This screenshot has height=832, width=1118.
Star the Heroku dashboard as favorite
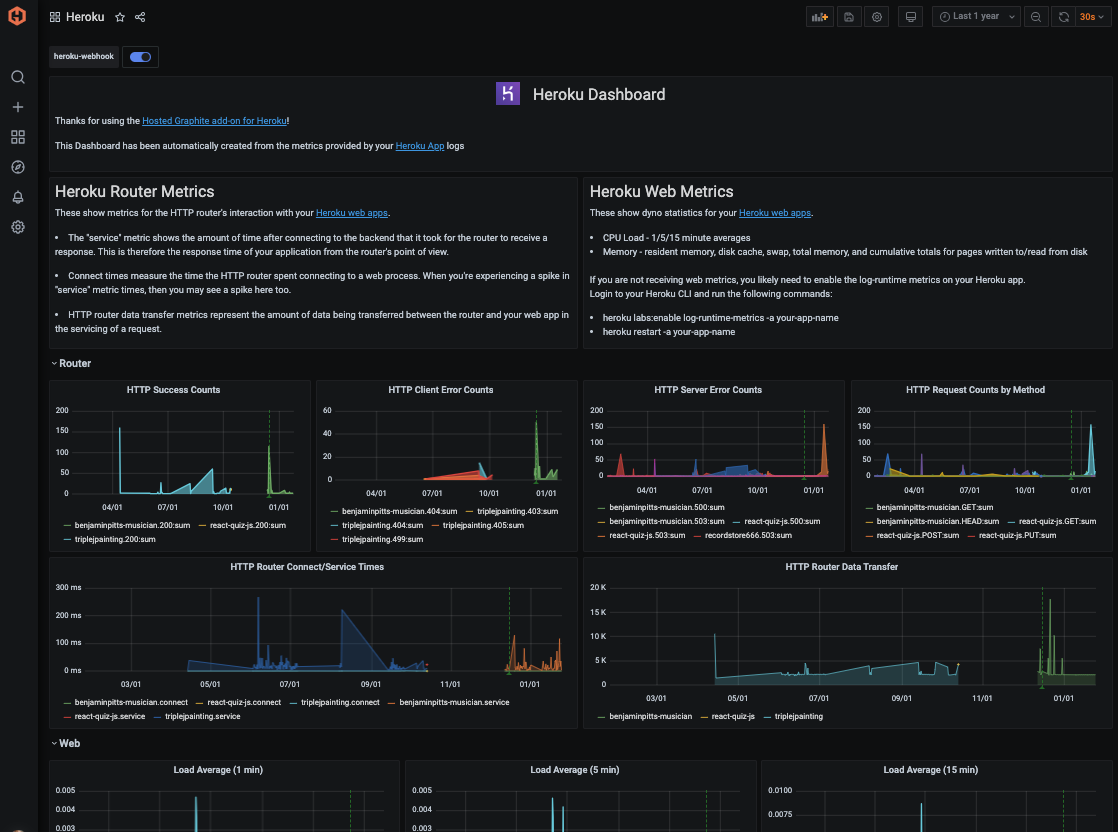[119, 17]
